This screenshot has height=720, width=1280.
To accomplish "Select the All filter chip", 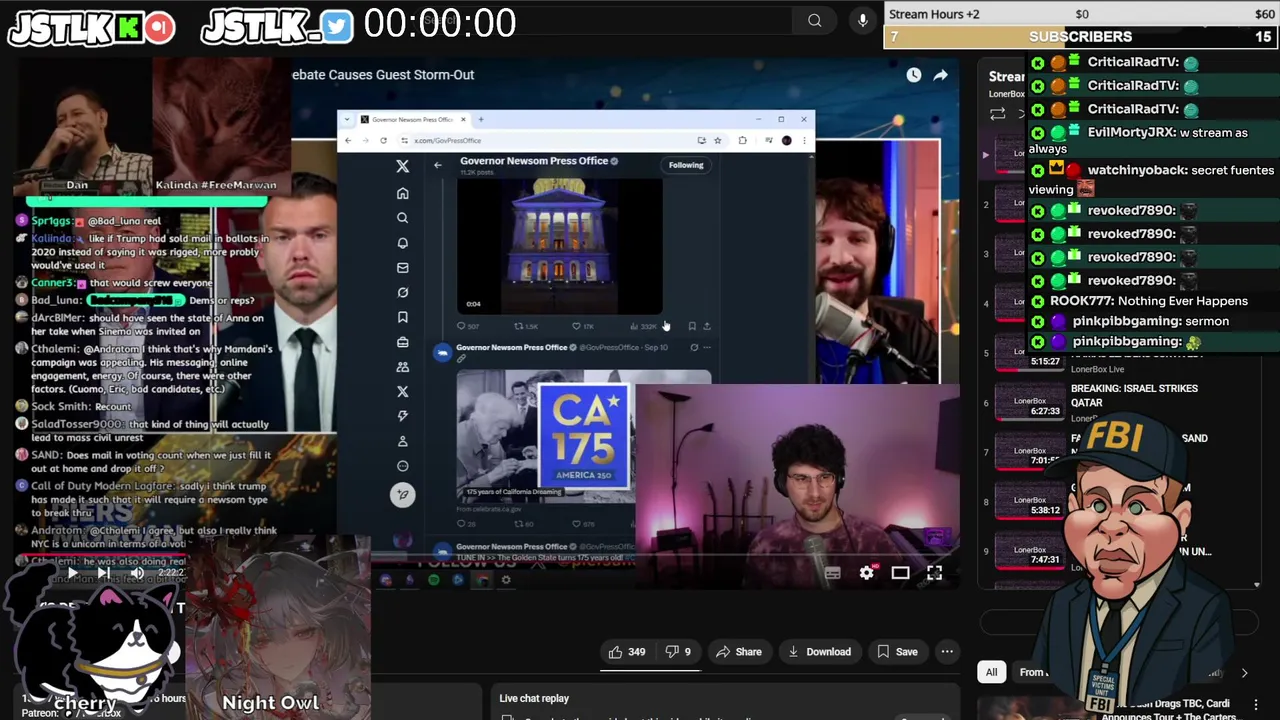I will pyautogui.click(x=991, y=672).
